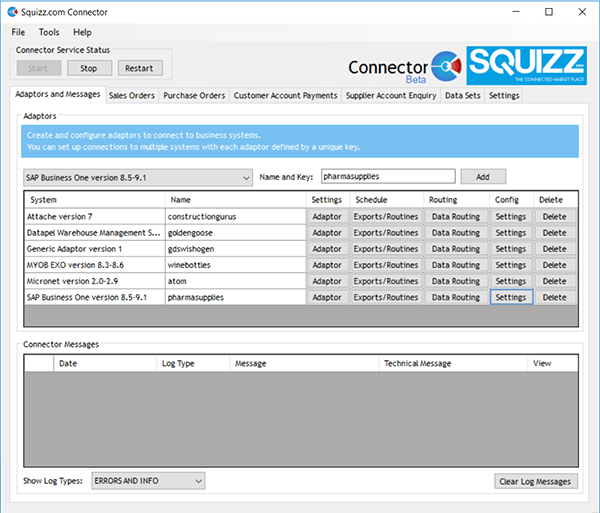Open Exports/Routines for constructiongurus
Viewport: 600px width, 513px height.
click(x=386, y=217)
